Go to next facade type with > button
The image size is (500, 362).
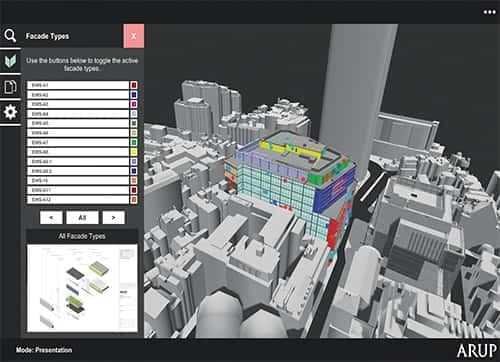pos(113,217)
